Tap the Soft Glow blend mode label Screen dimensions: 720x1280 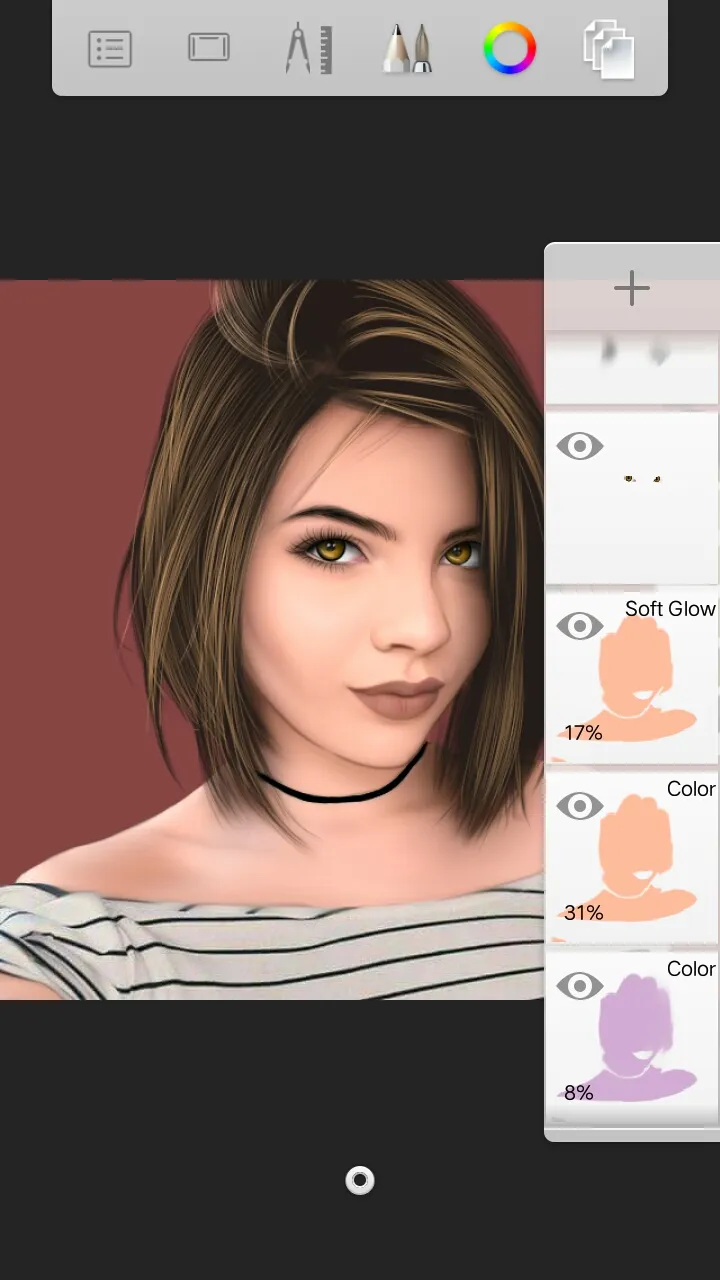(670, 609)
